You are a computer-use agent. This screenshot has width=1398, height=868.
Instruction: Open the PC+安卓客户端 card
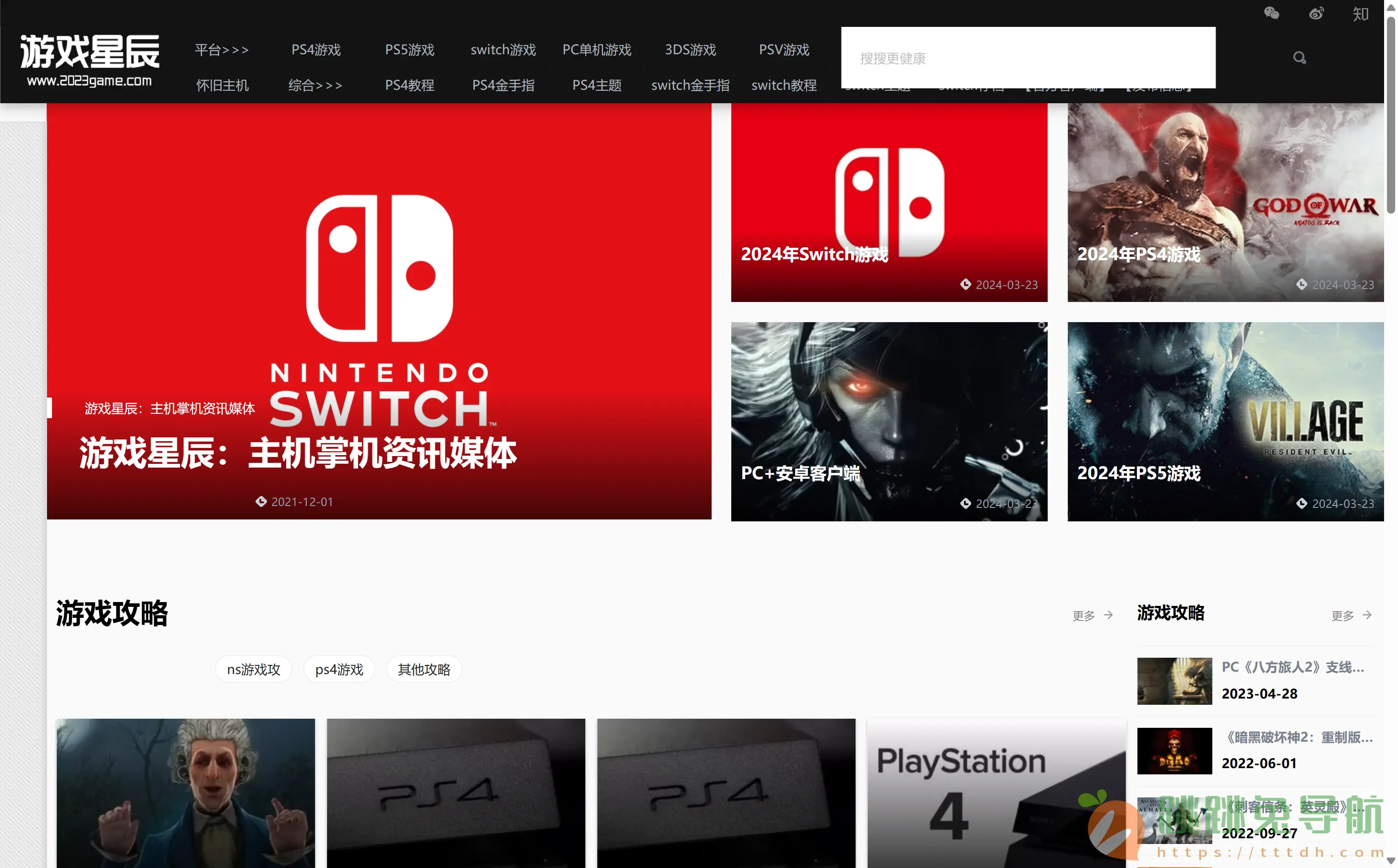(x=889, y=422)
